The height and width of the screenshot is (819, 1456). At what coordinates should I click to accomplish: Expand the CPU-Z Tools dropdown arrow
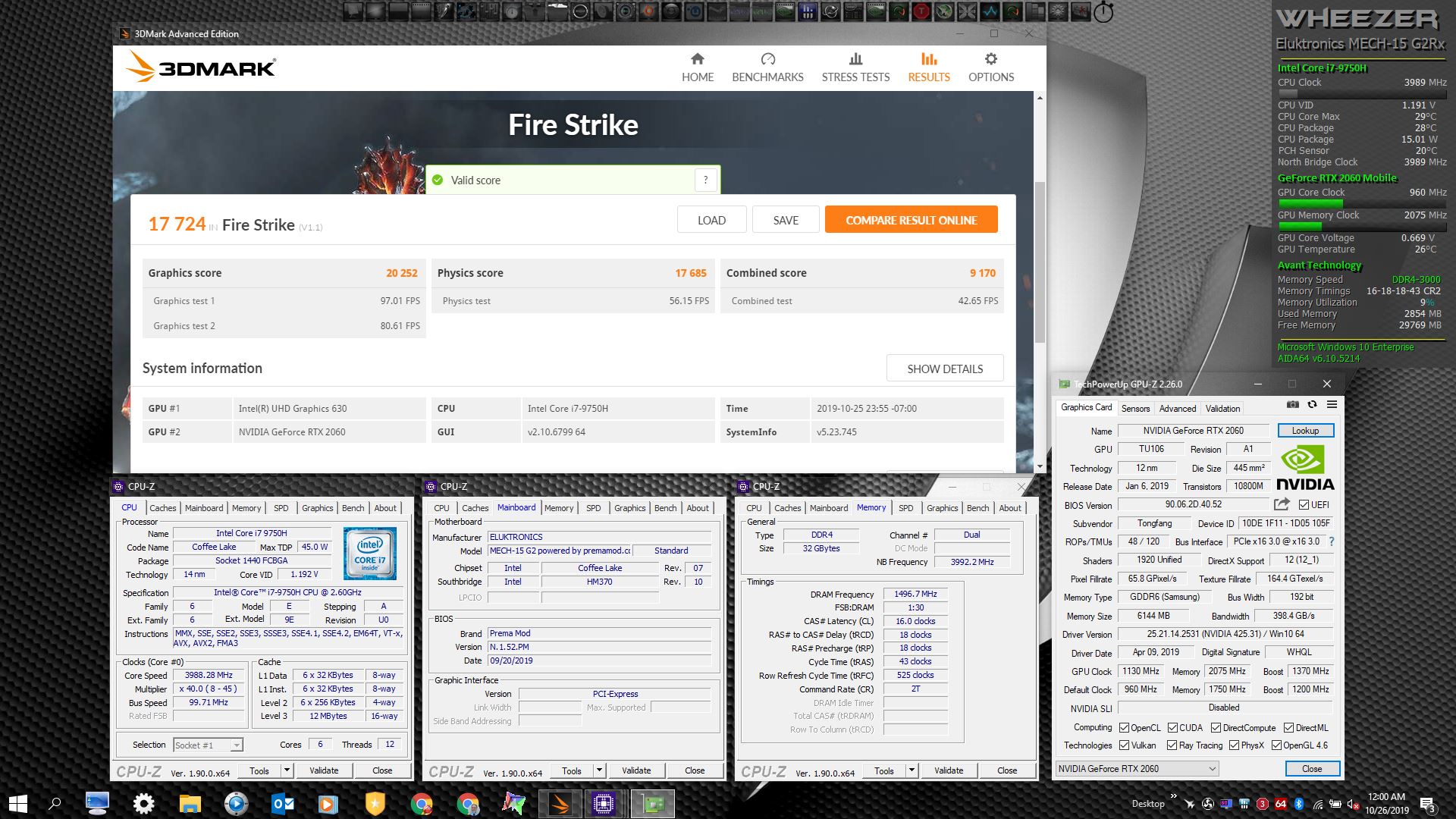(287, 770)
